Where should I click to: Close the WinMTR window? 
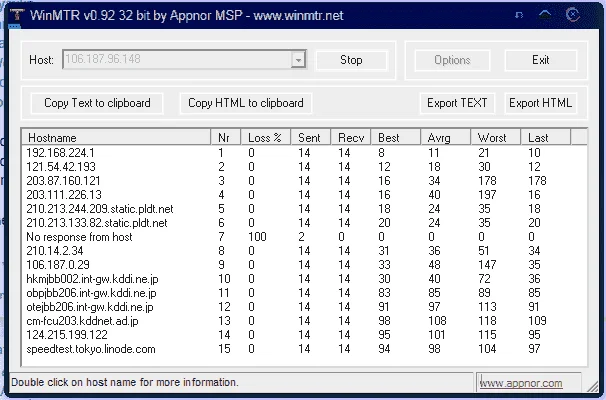[x=572, y=15]
